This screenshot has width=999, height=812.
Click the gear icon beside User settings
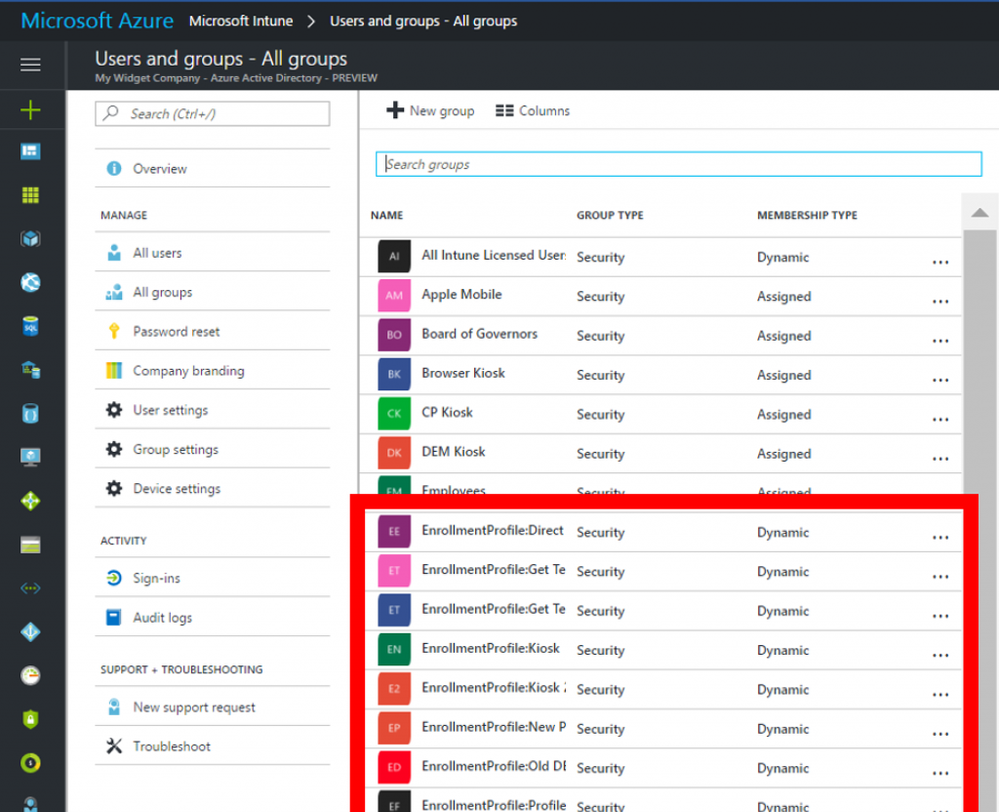[114, 409]
